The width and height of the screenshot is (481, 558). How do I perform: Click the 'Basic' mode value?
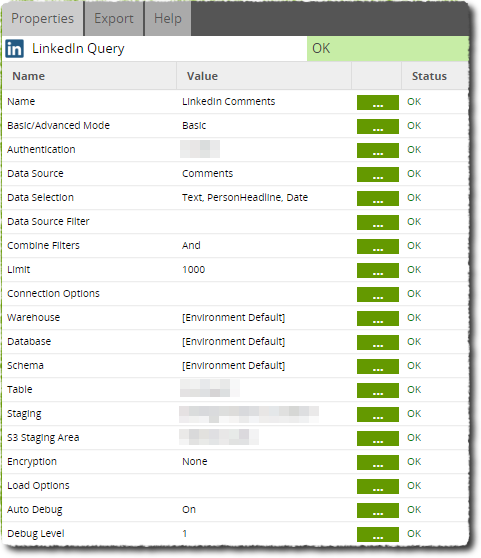[194, 125]
